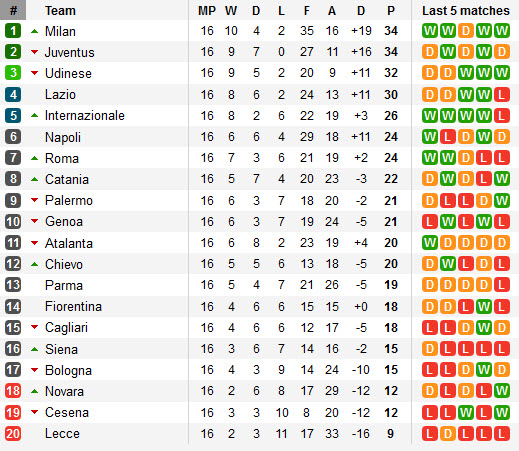Click the red rank 20 badge

[13, 434]
